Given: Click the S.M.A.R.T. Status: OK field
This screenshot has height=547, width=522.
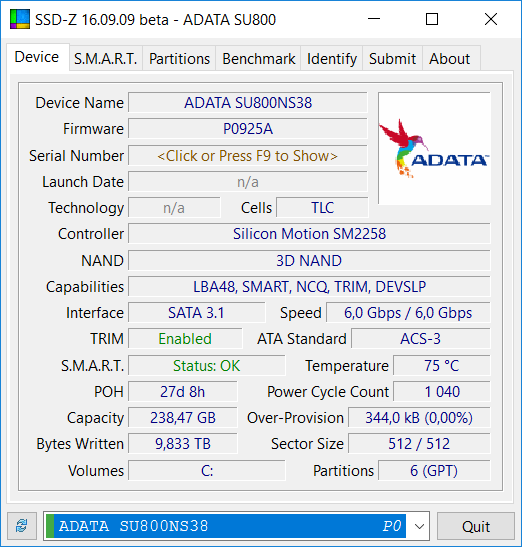Looking at the screenshot, I should tap(207, 366).
